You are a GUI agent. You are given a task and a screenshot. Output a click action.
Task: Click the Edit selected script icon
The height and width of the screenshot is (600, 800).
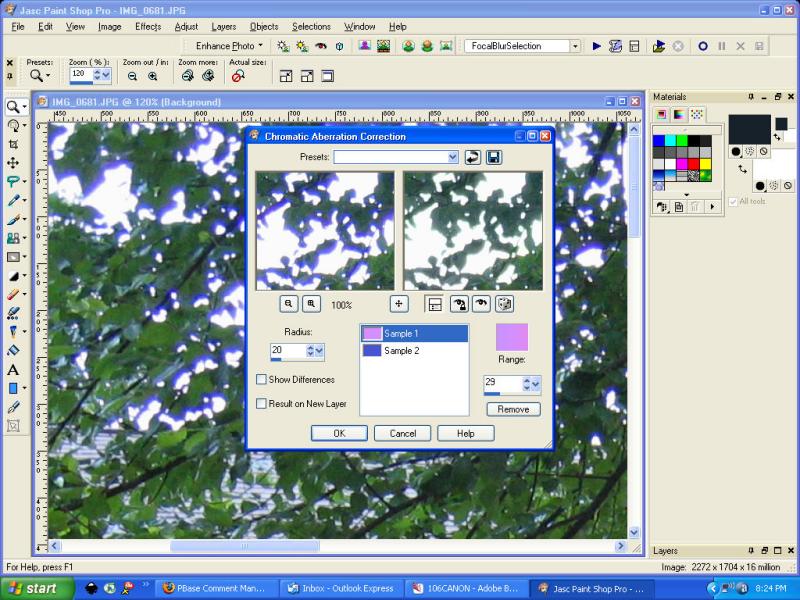point(615,46)
